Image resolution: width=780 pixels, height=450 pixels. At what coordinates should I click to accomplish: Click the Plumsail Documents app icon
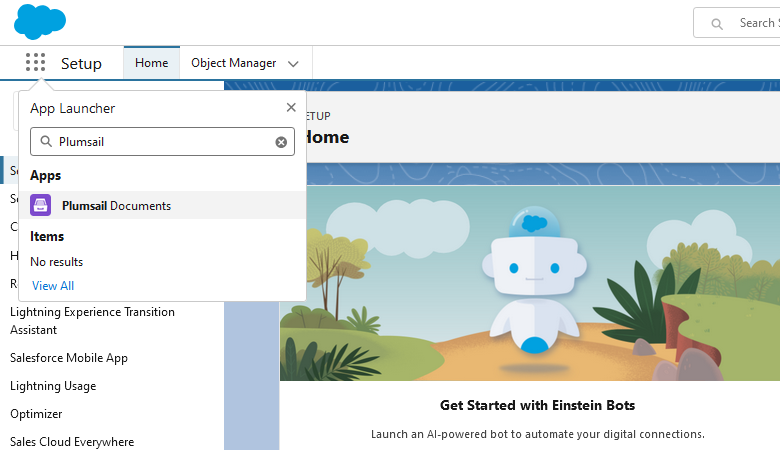pyautogui.click(x=40, y=205)
